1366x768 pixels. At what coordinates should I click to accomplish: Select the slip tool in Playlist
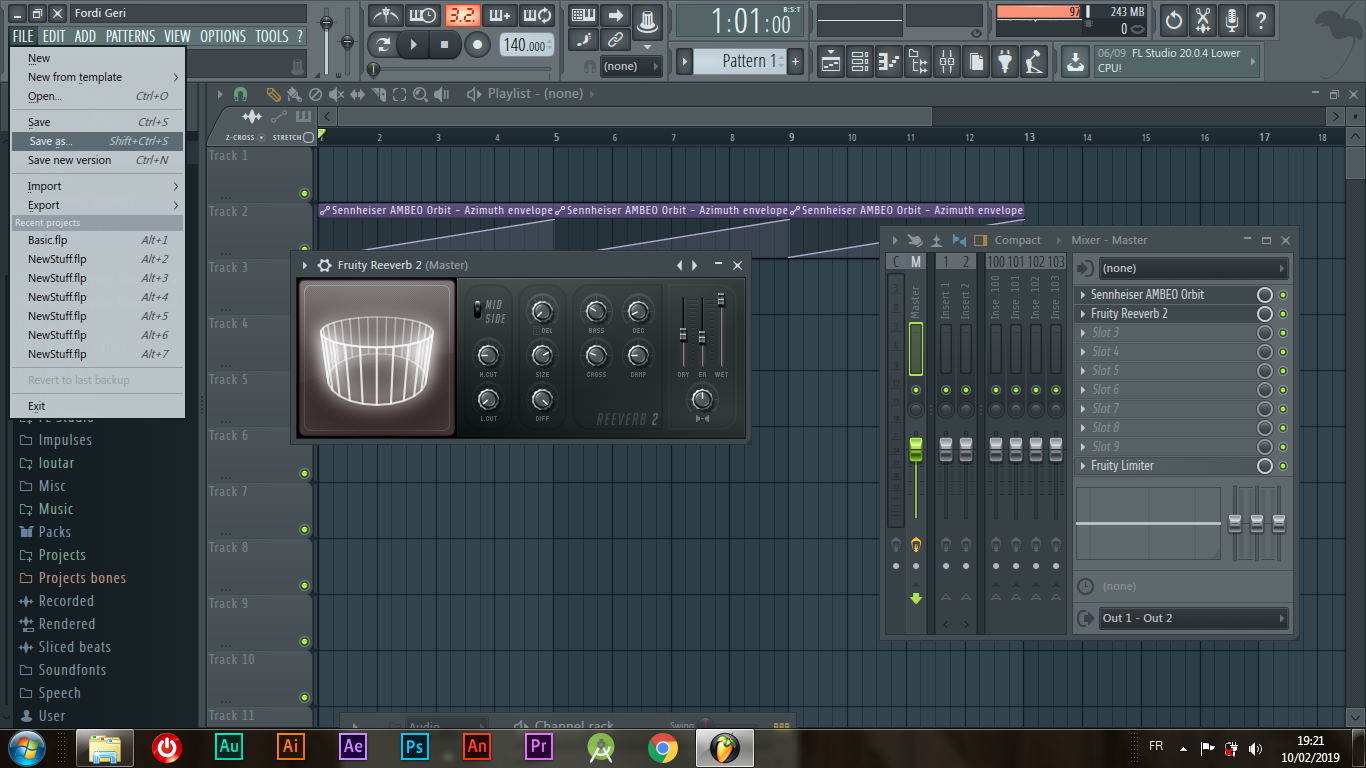tap(357, 94)
